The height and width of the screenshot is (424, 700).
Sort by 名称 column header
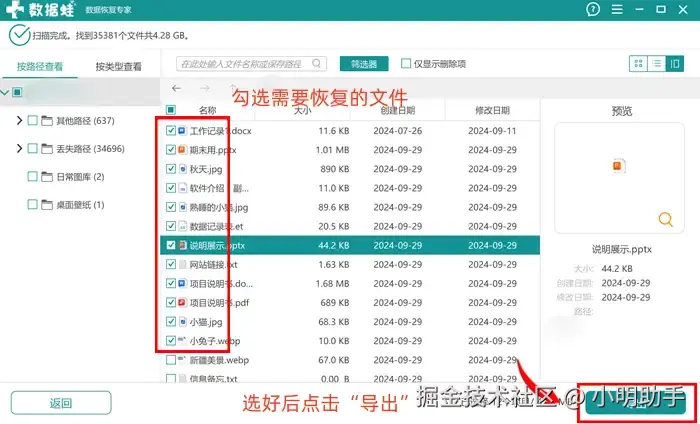(208, 110)
